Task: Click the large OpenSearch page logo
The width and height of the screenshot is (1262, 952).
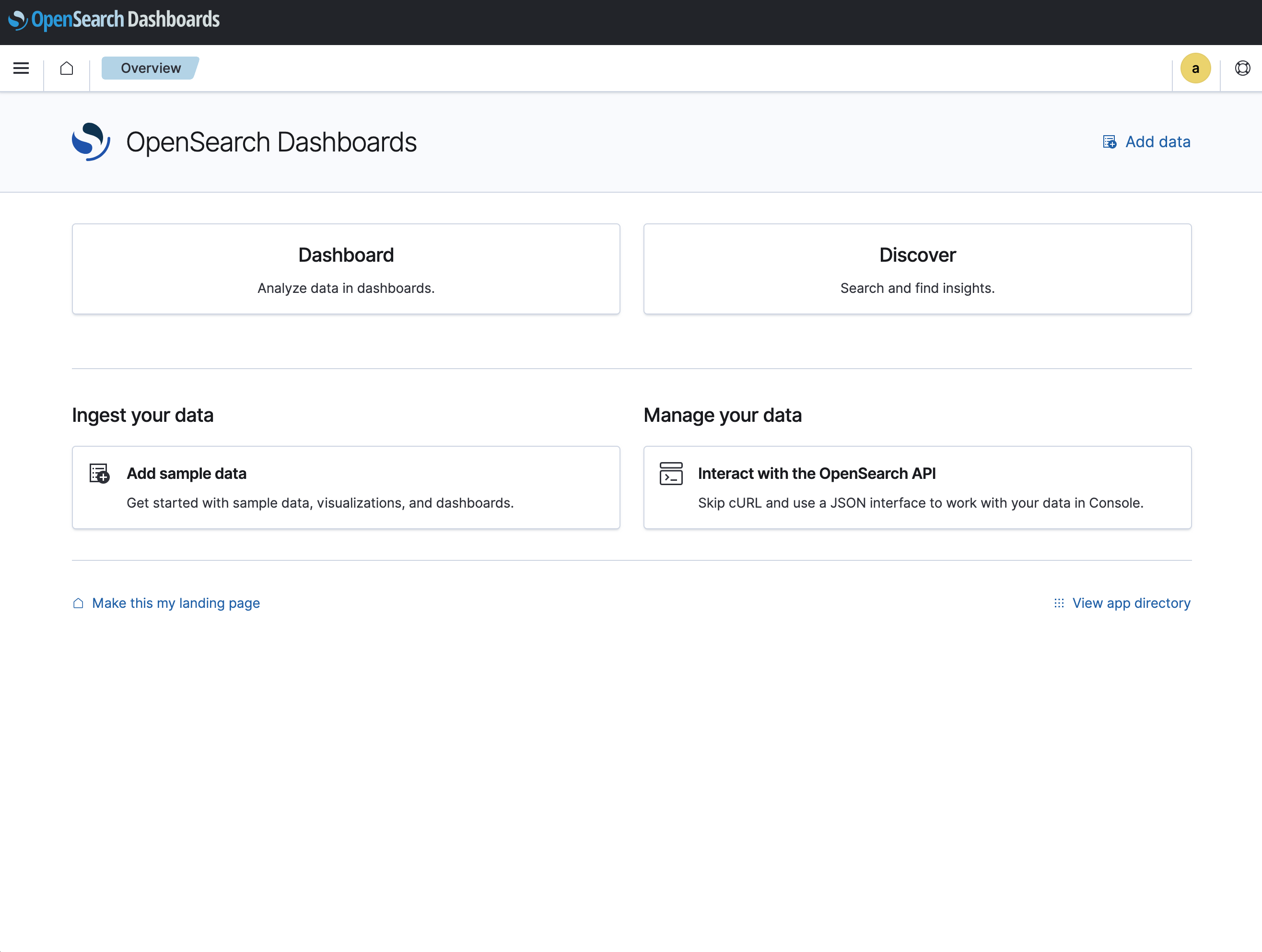Action: pyautogui.click(x=91, y=141)
